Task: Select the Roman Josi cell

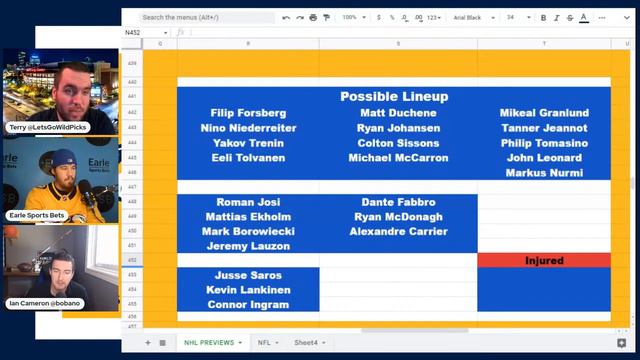Action: (x=248, y=202)
